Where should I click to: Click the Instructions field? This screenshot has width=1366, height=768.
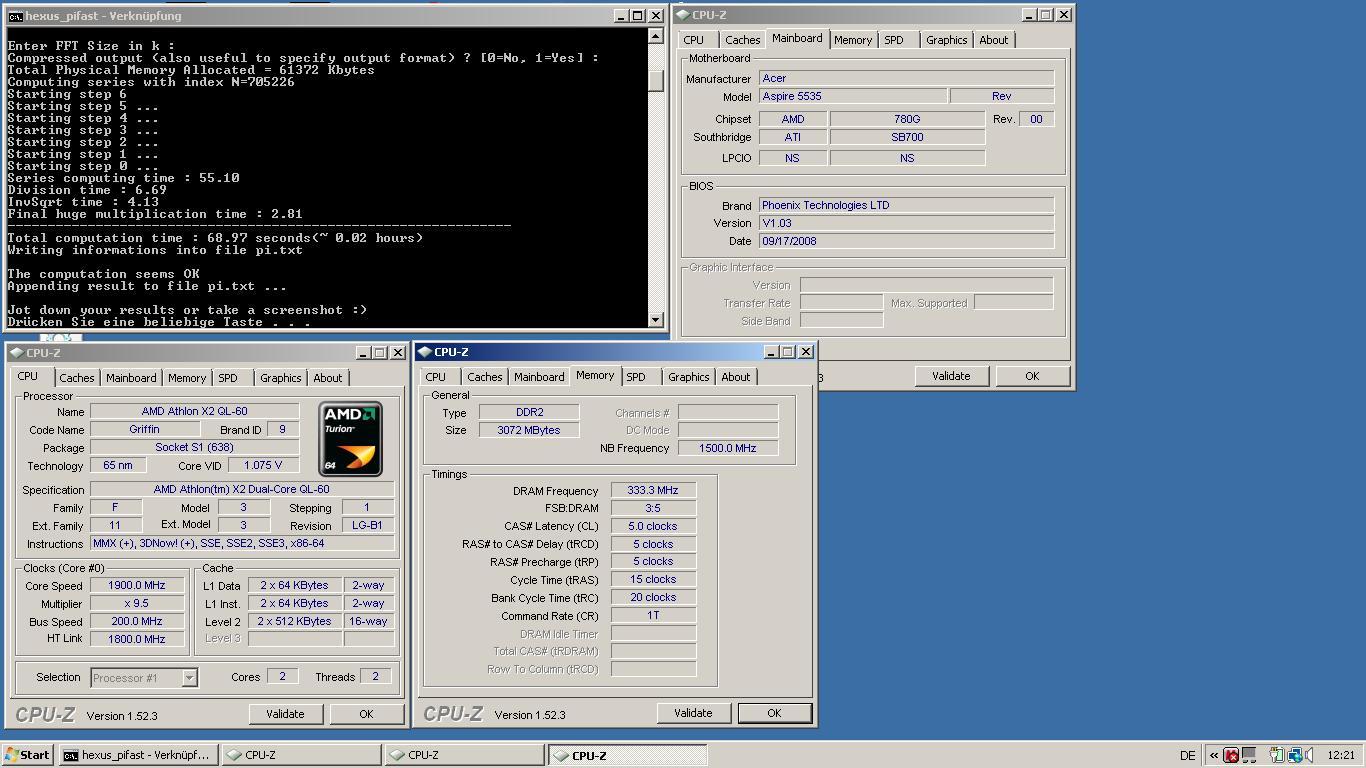[242, 544]
